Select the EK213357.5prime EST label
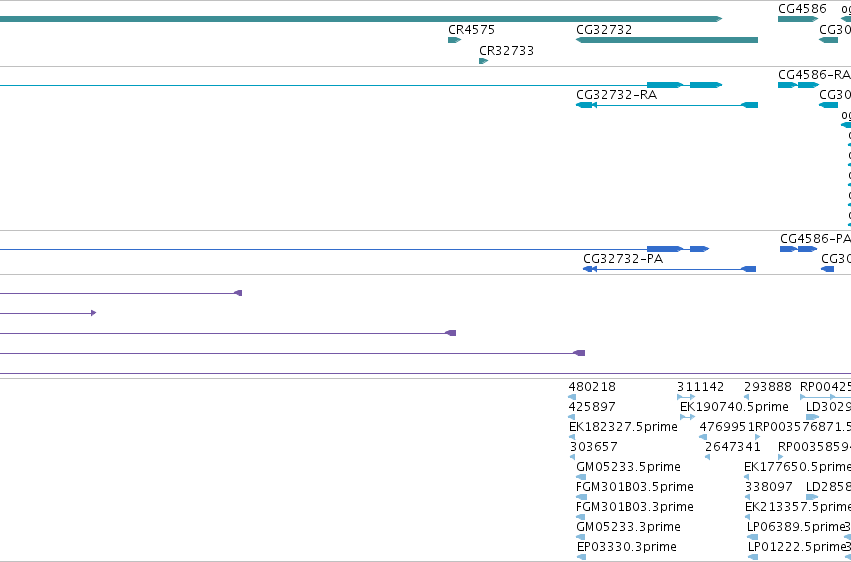The height and width of the screenshot is (562, 851). 798,507
